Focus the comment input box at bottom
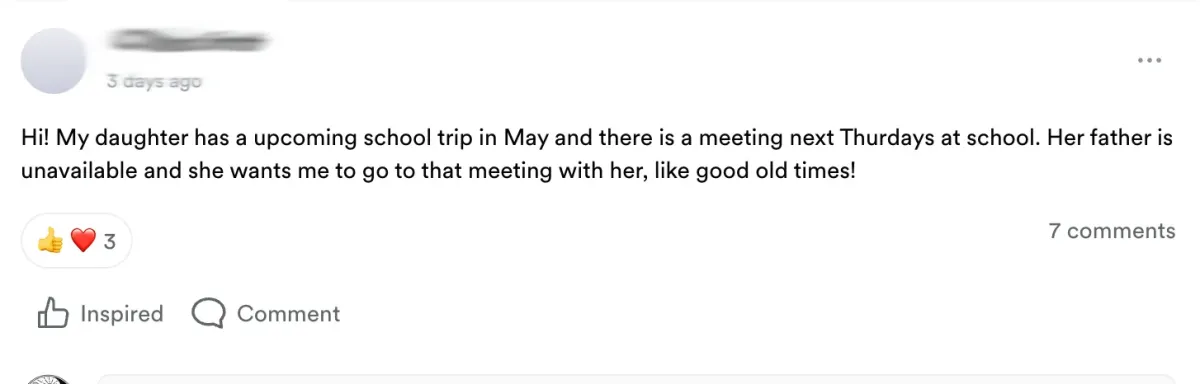Screen dimensions: 1200x384 tap(636, 380)
